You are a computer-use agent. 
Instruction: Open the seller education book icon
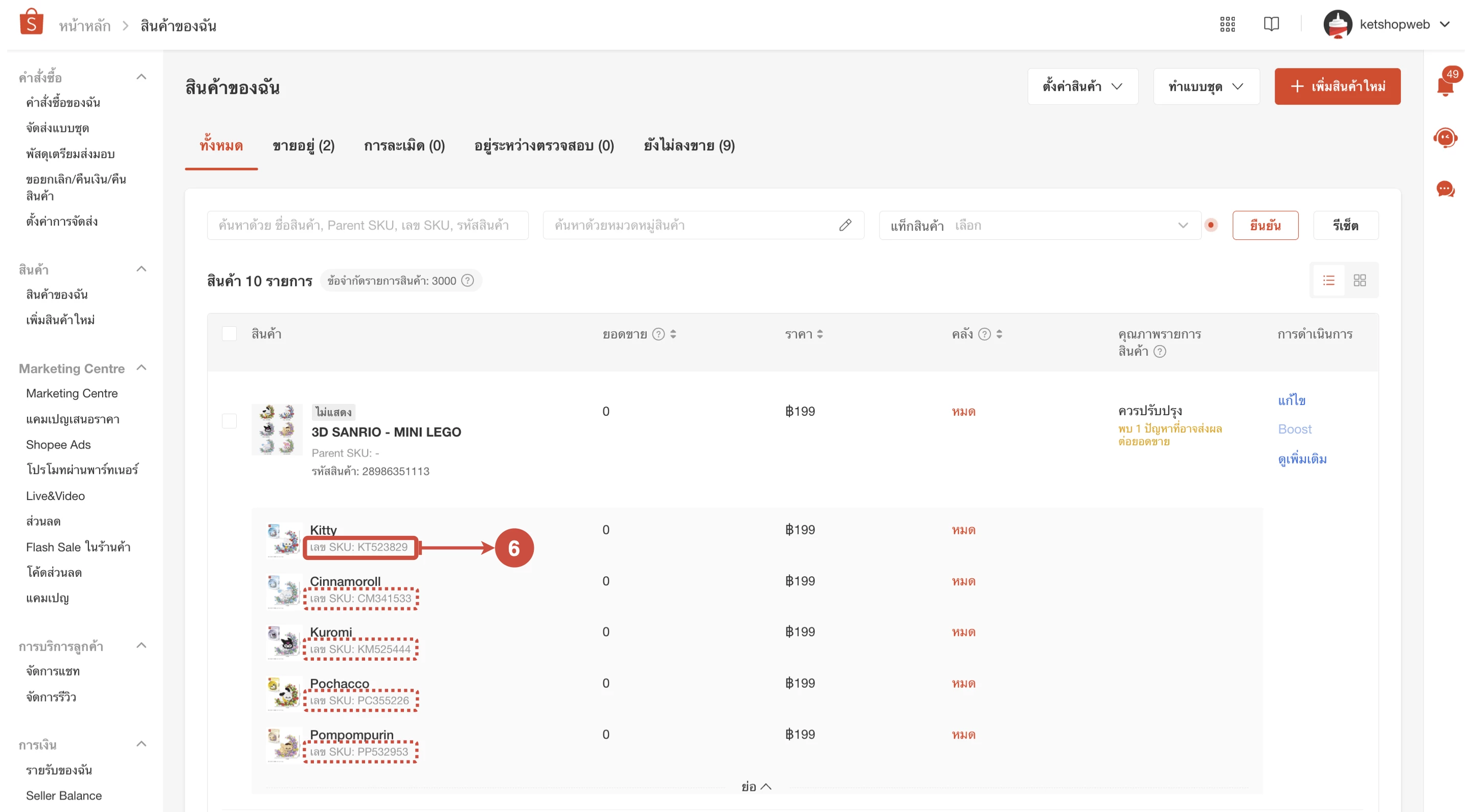[1271, 24]
